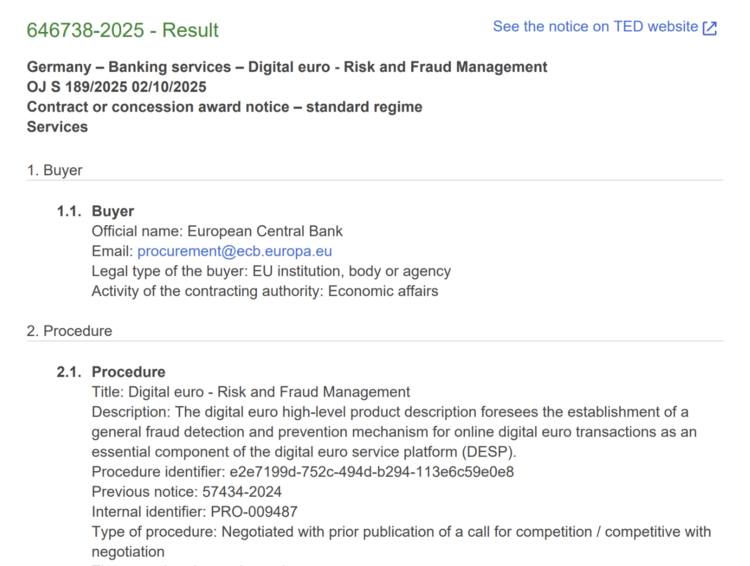Click the 'Previous notice: 57434-2024' line
This screenshot has height=566, width=750.
pyautogui.click(x=187, y=492)
